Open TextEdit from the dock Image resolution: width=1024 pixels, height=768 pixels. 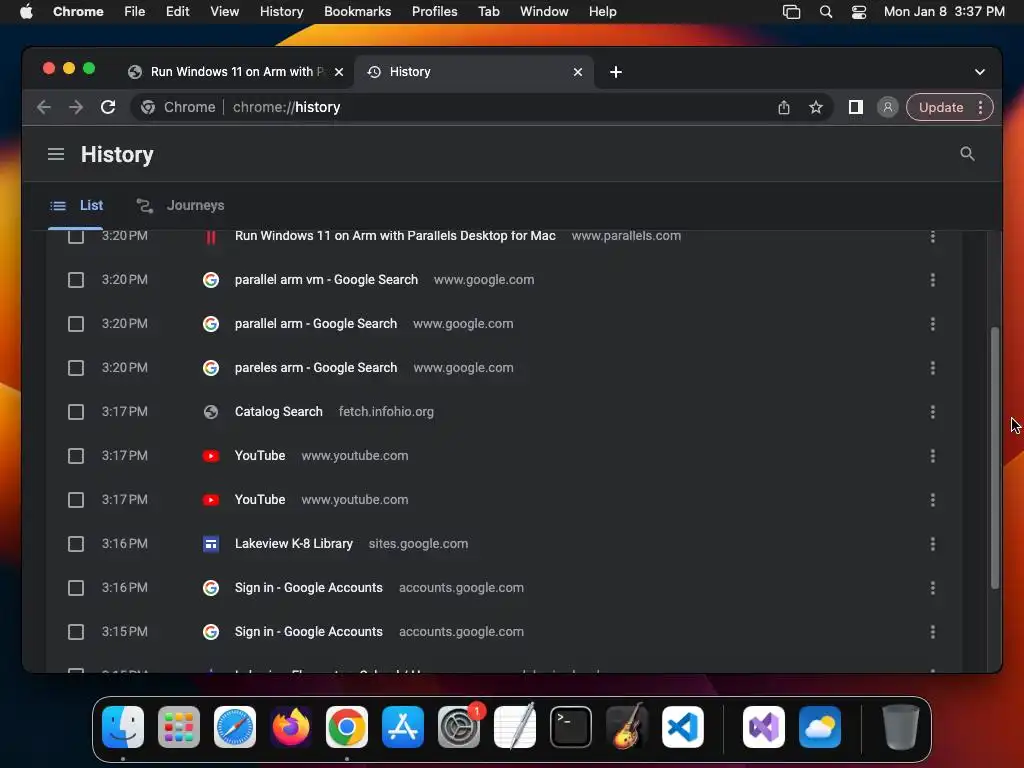click(515, 727)
